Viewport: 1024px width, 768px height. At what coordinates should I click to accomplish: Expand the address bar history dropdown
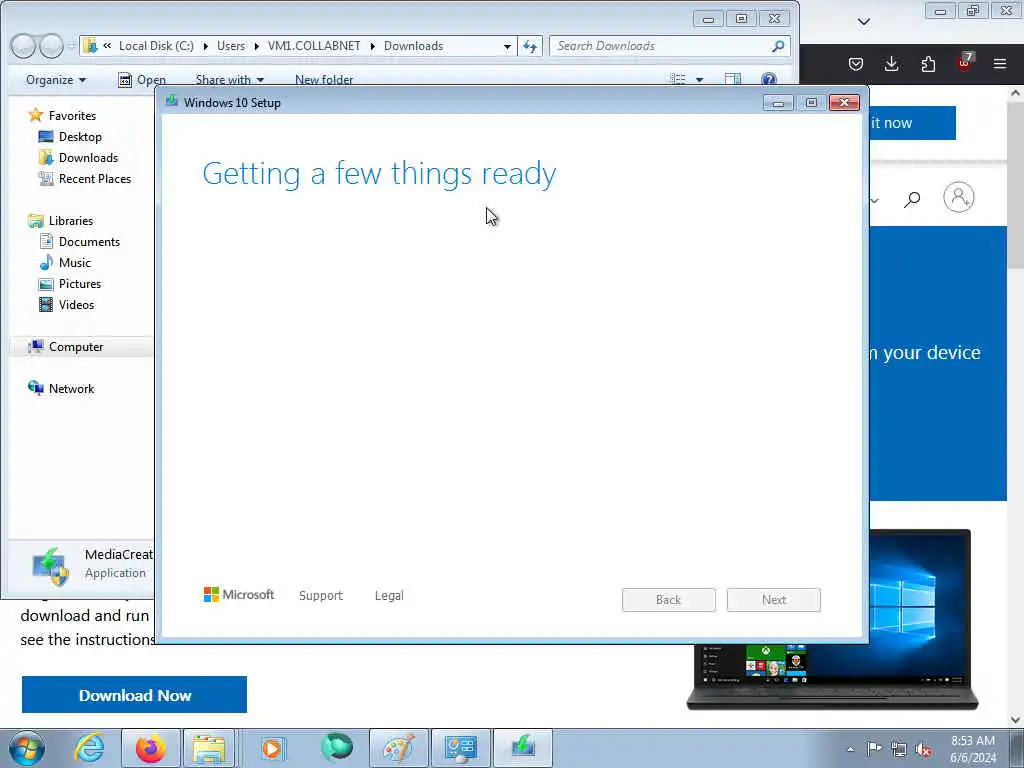(x=507, y=46)
